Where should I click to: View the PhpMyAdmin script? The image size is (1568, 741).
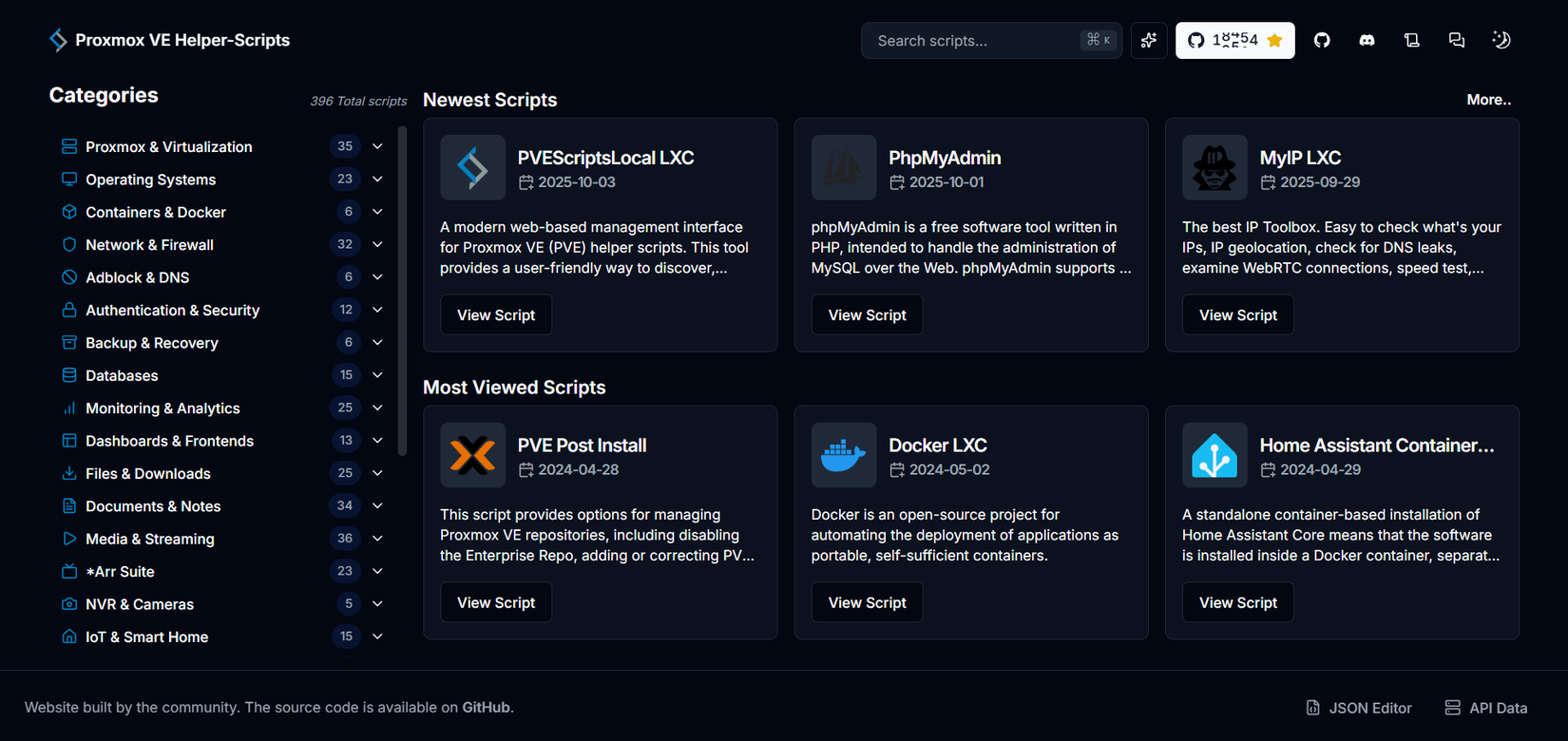(867, 315)
